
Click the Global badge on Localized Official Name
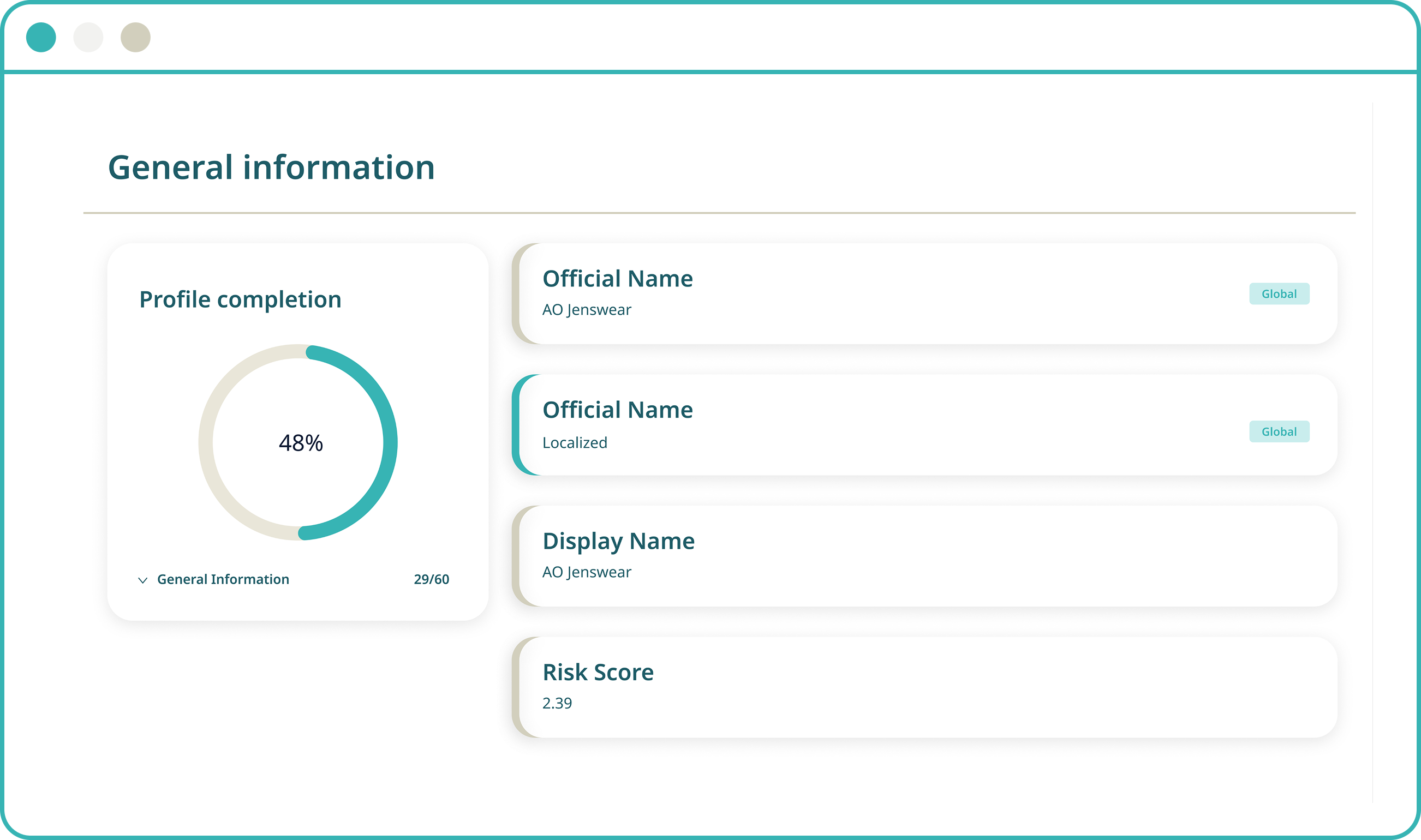tap(1280, 431)
